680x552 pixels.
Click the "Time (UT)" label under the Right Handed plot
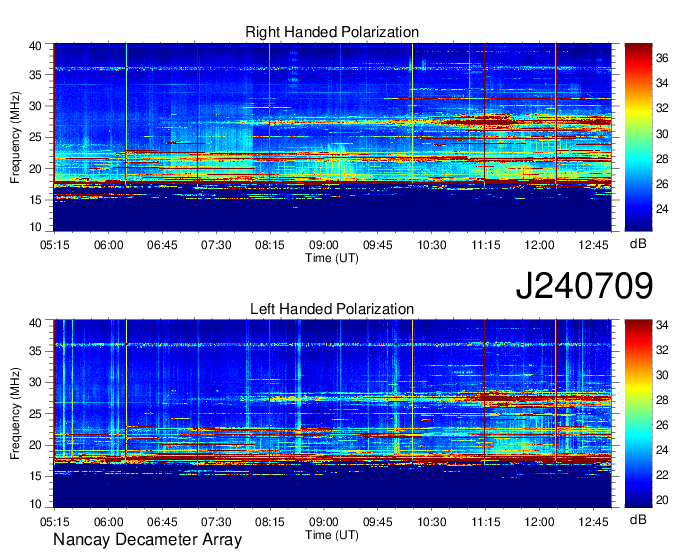(x=332, y=258)
